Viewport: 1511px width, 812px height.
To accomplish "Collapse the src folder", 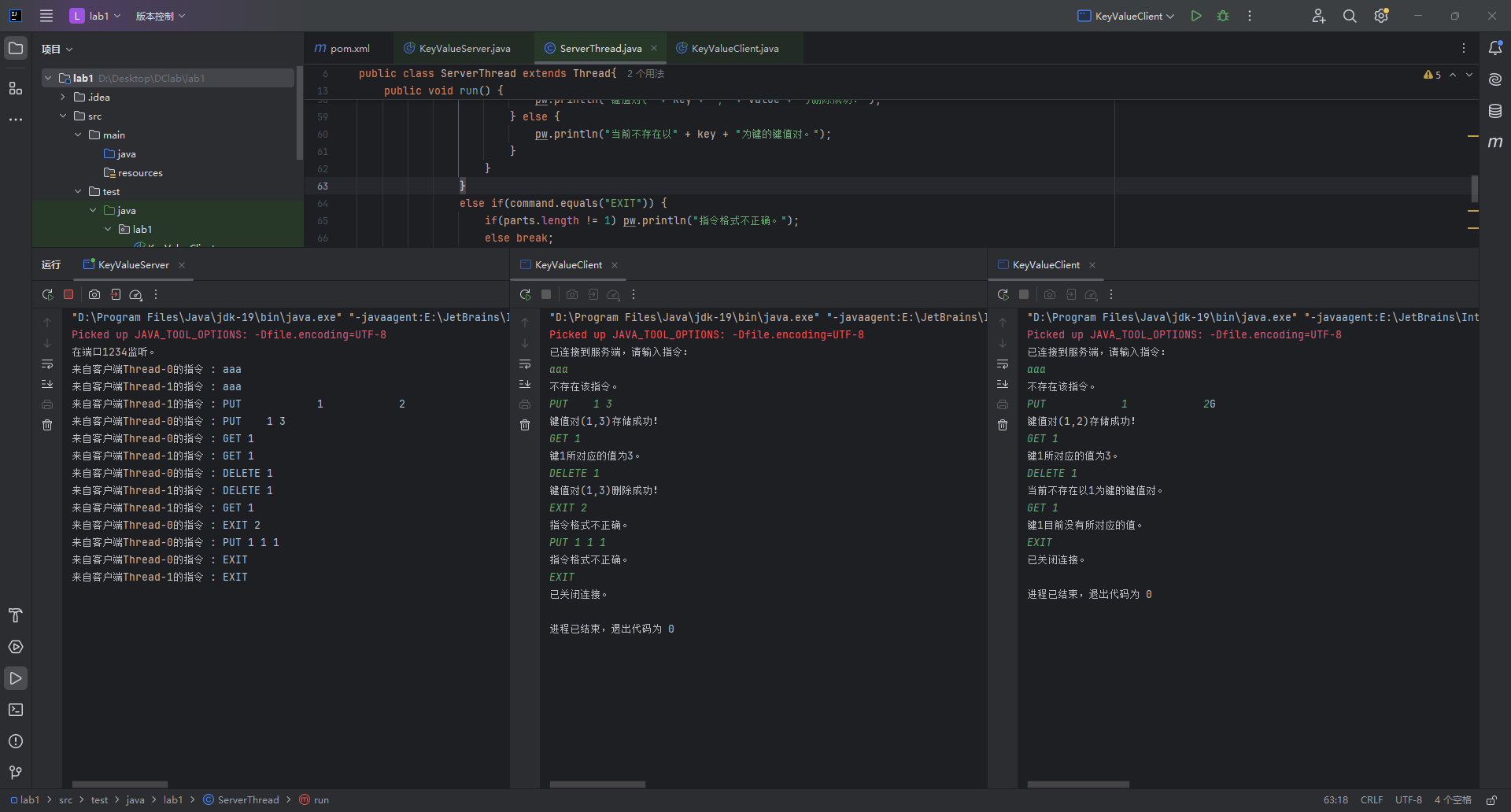I will (63, 116).
